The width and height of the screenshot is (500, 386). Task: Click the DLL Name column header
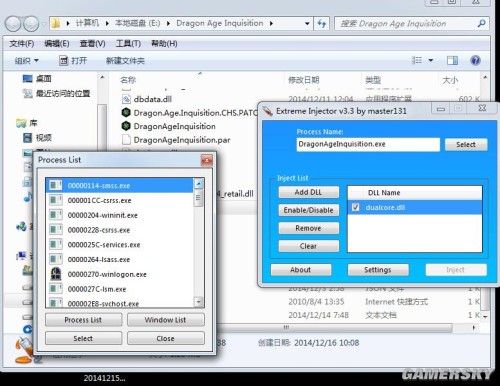click(415, 193)
